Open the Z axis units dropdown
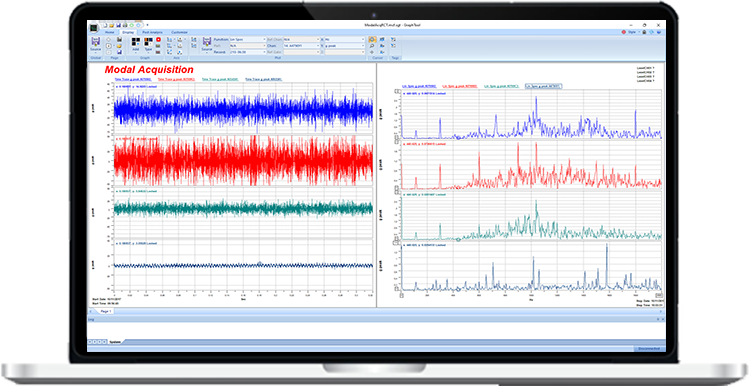Screen dimensions: 749x386 point(344,52)
